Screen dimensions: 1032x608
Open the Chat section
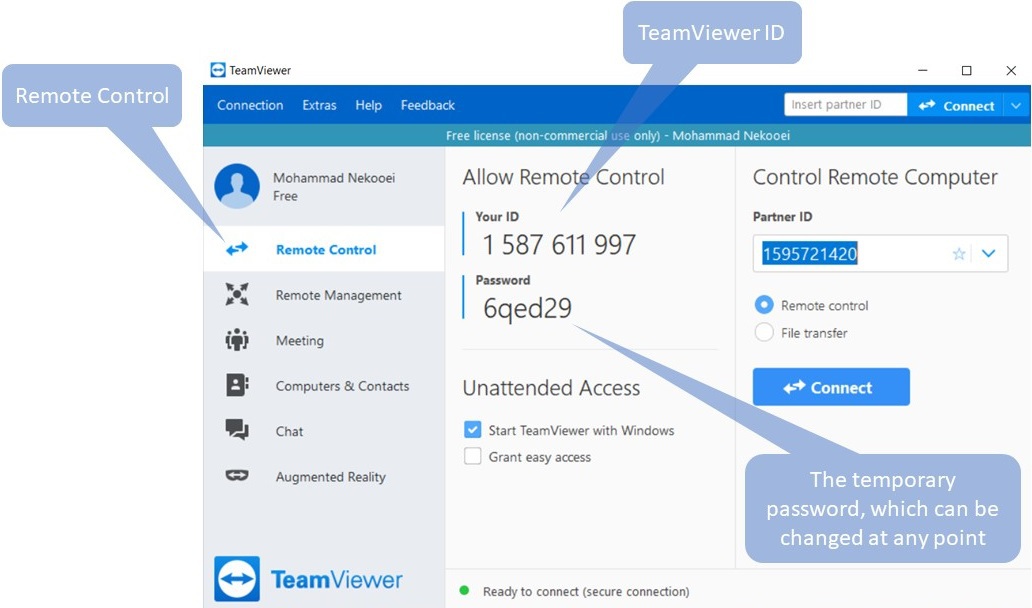324,431
